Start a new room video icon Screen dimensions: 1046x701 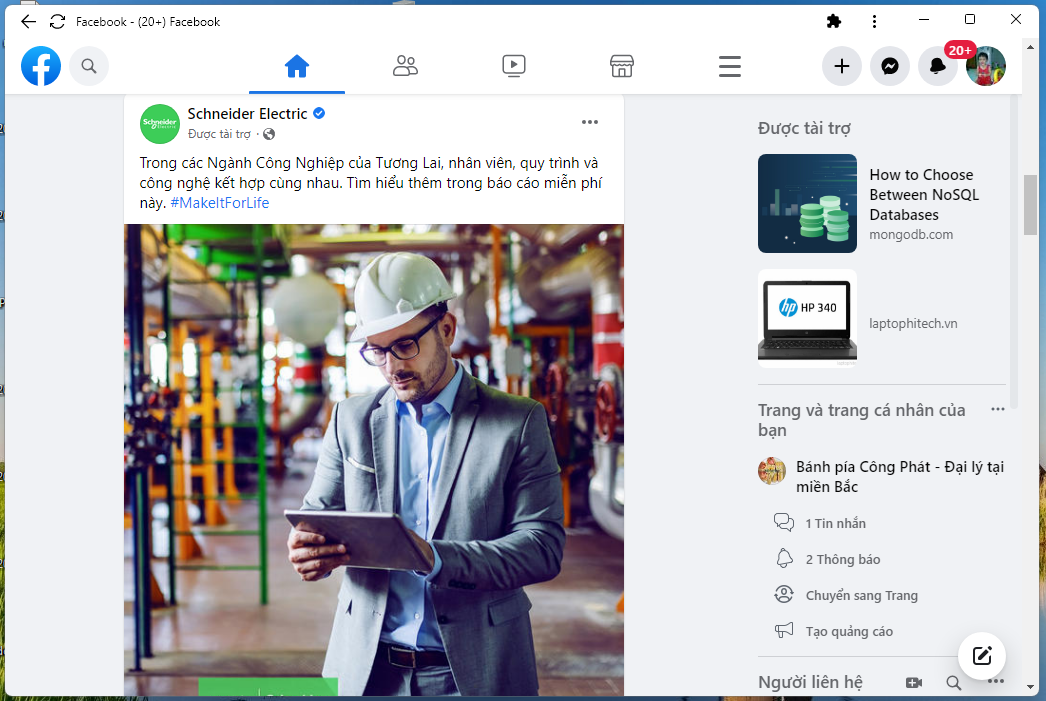click(x=914, y=682)
